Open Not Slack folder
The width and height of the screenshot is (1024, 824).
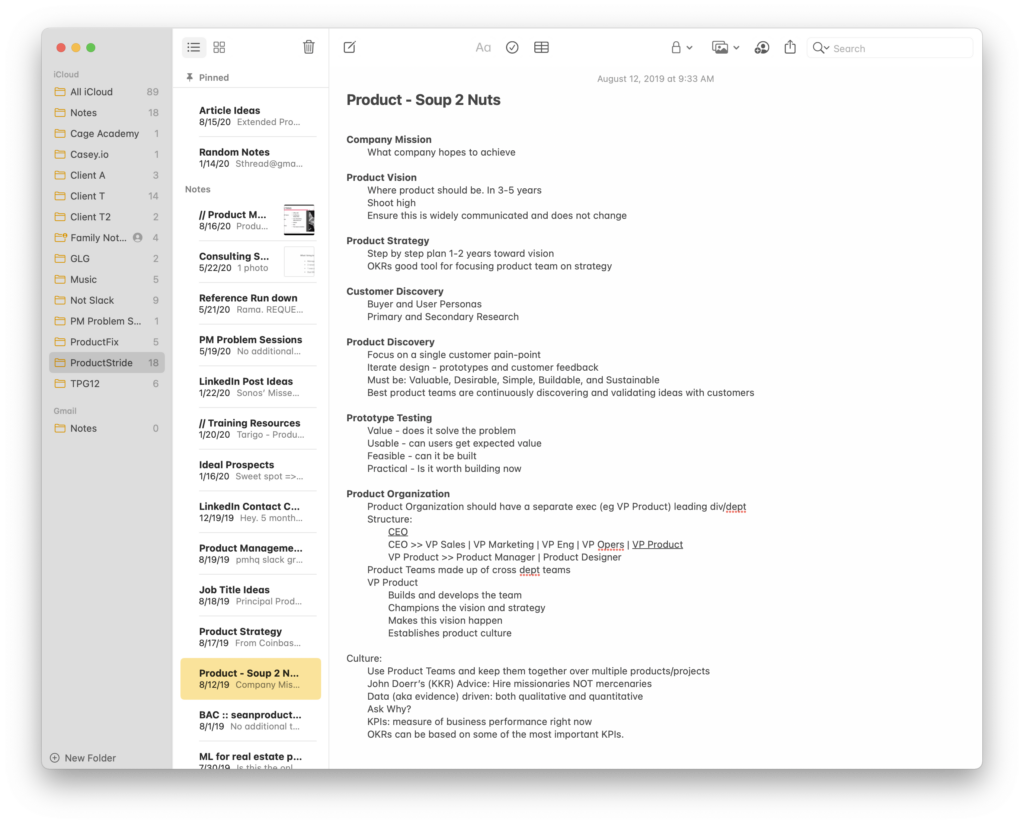click(106, 300)
